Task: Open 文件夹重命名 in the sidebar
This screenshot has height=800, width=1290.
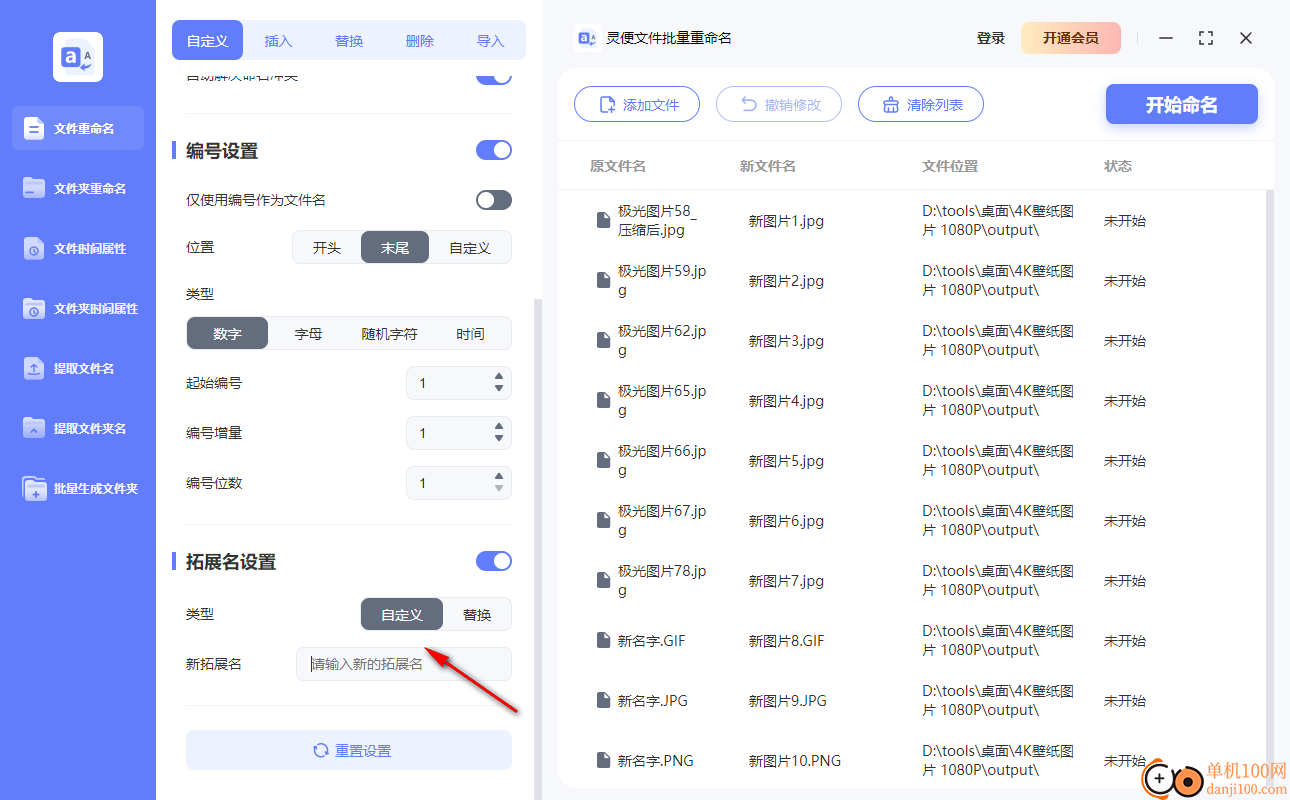Action: point(78,188)
